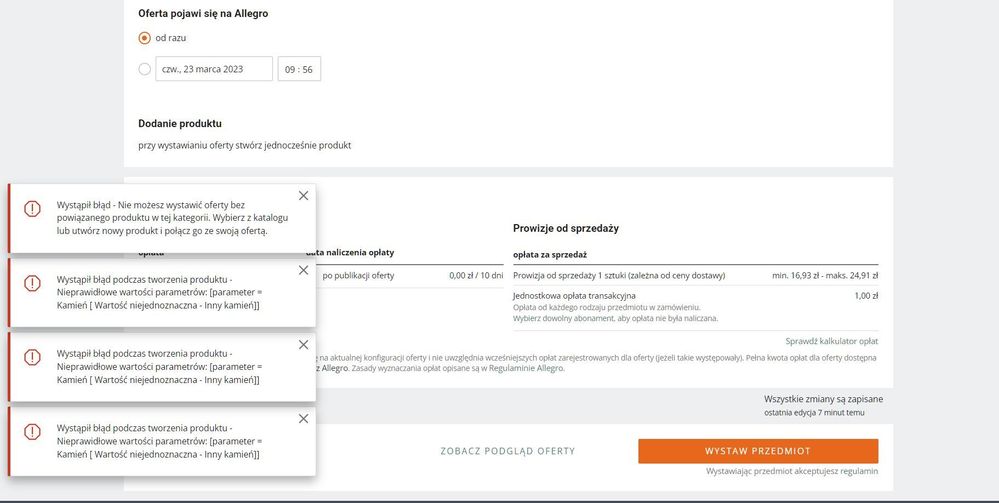This screenshot has height=503, width=999.
Task: Click warning icon on topmost Kamień error
Action: 32,284
